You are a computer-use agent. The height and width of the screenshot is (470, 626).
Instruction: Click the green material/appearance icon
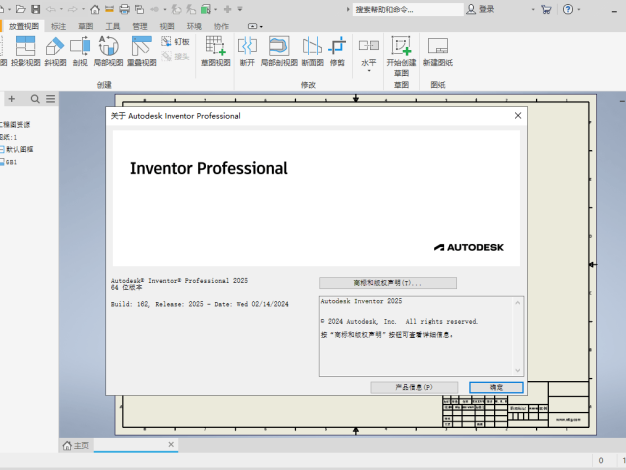pos(206,9)
